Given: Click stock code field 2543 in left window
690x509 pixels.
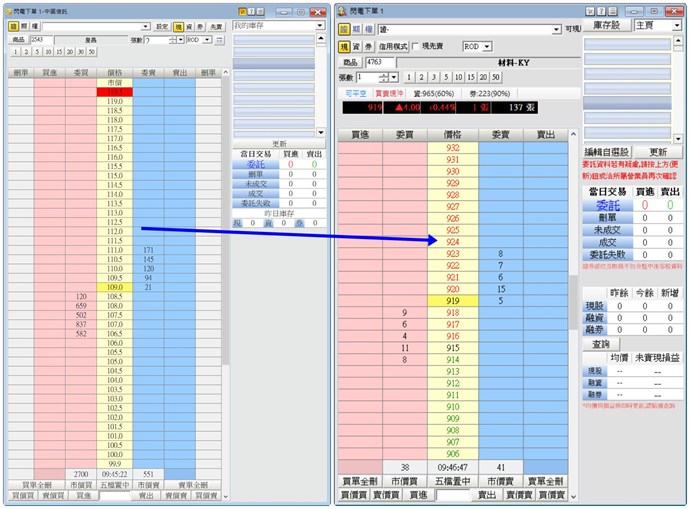Looking at the screenshot, I should click(x=40, y=40).
